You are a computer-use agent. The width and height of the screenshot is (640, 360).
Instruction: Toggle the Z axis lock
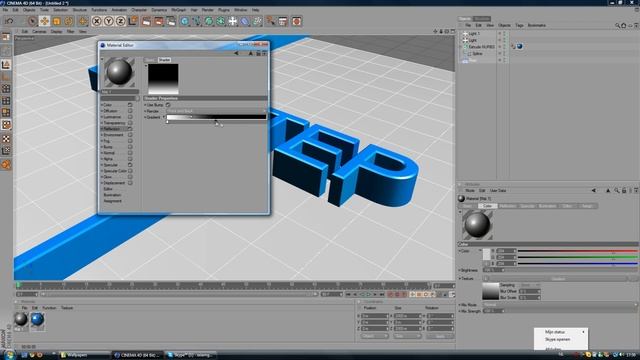coord(121,21)
